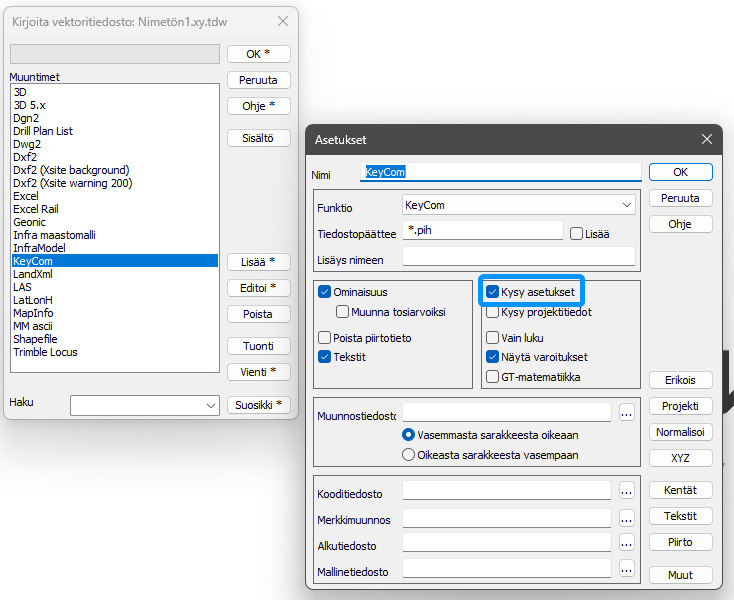Click the Normalisoi button
734x600 pixels.
pos(680,433)
